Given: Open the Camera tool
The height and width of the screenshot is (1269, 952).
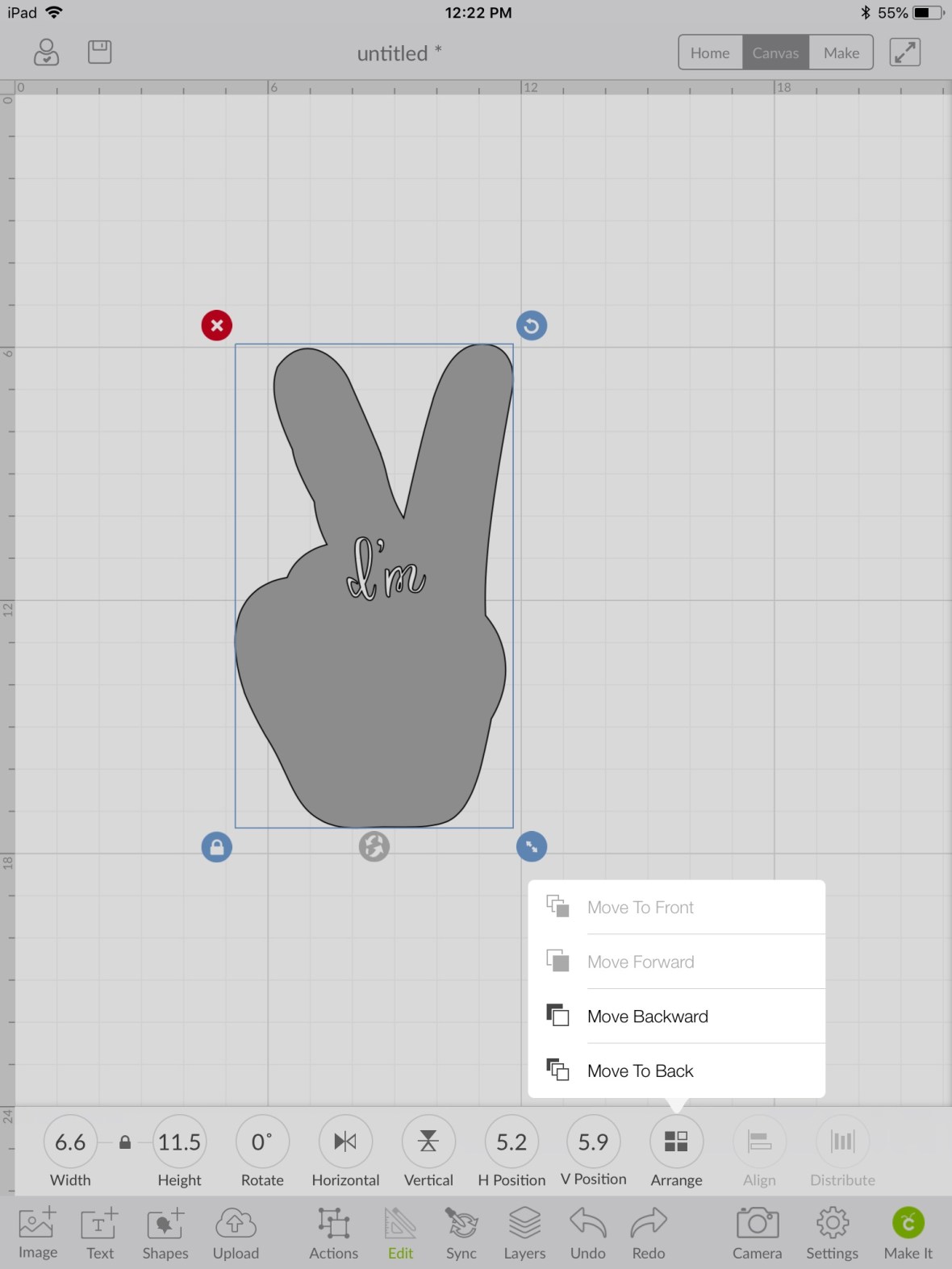Looking at the screenshot, I should click(757, 1232).
